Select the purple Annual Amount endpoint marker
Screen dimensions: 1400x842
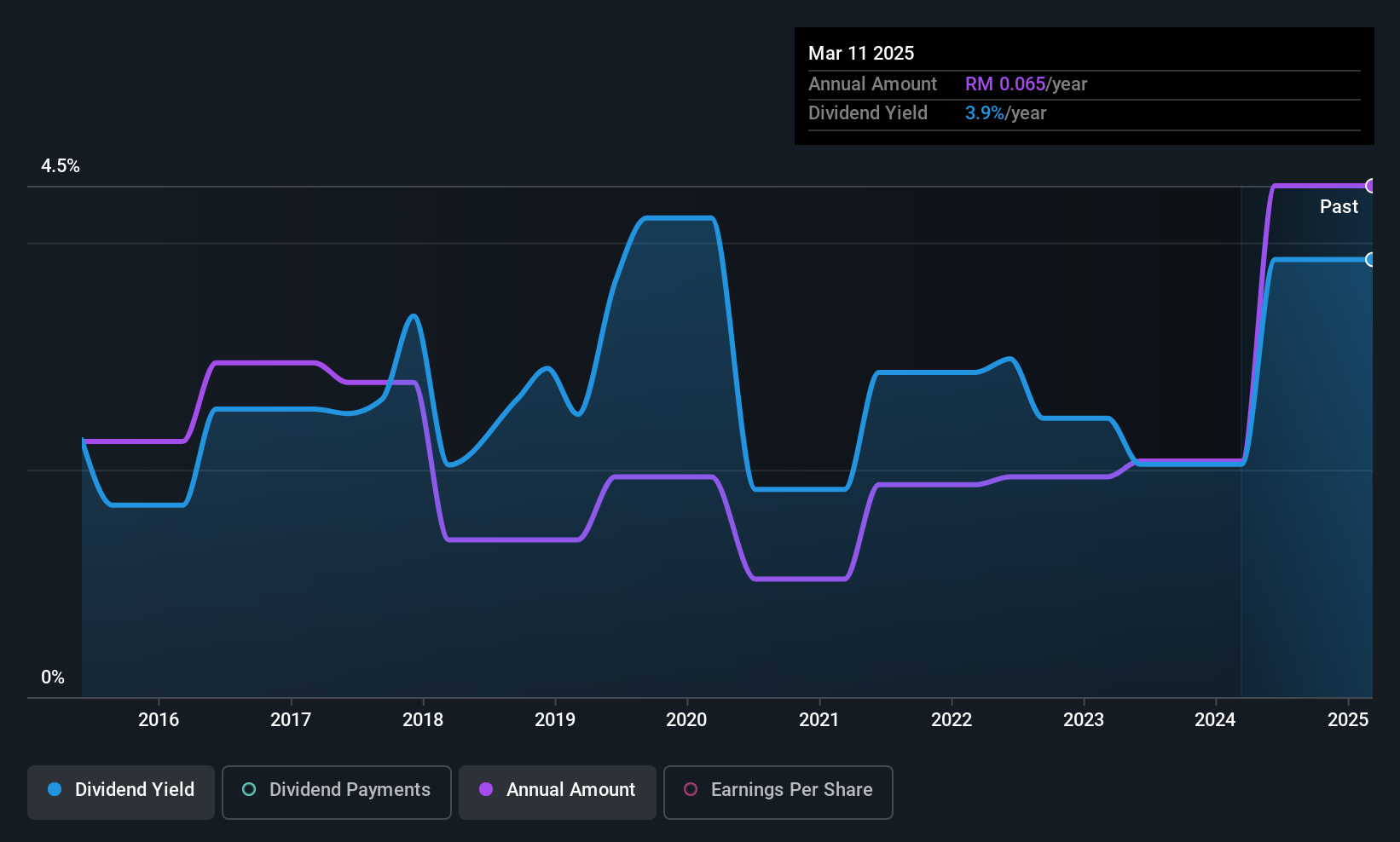tap(1370, 186)
